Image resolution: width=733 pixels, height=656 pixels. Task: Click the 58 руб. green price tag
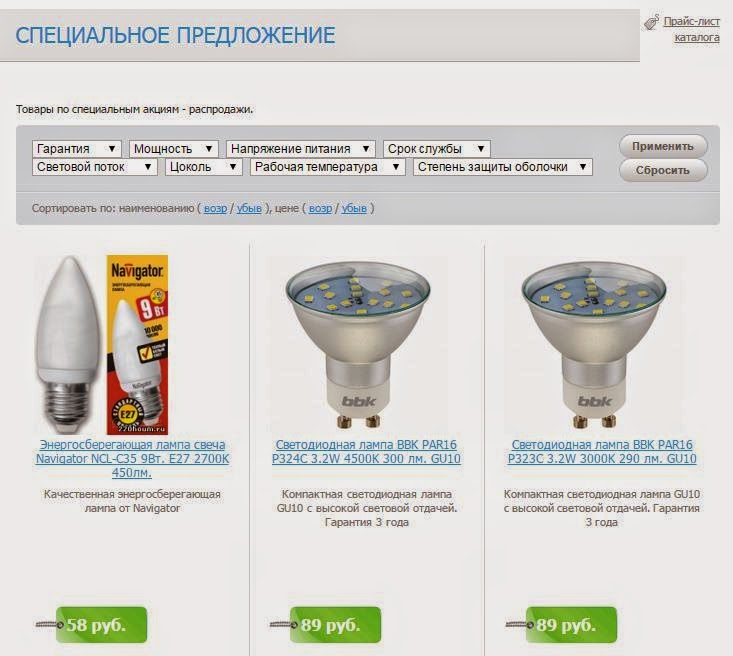(101, 625)
